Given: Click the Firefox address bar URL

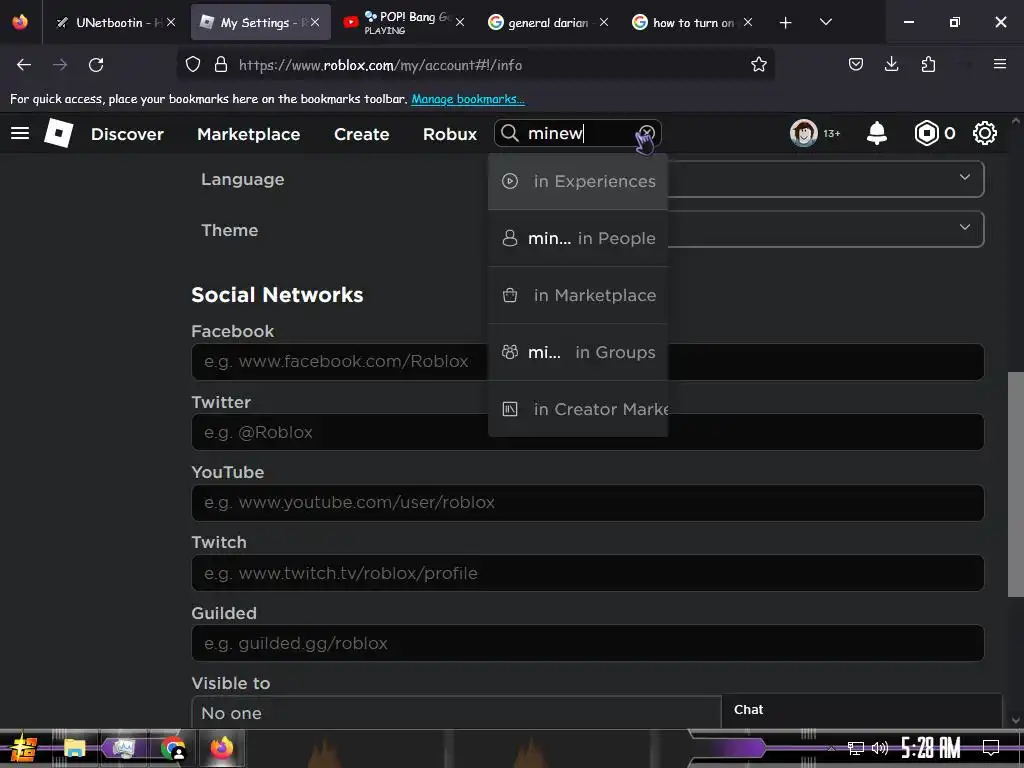Looking at the screenshot, I should coord(380,65).
